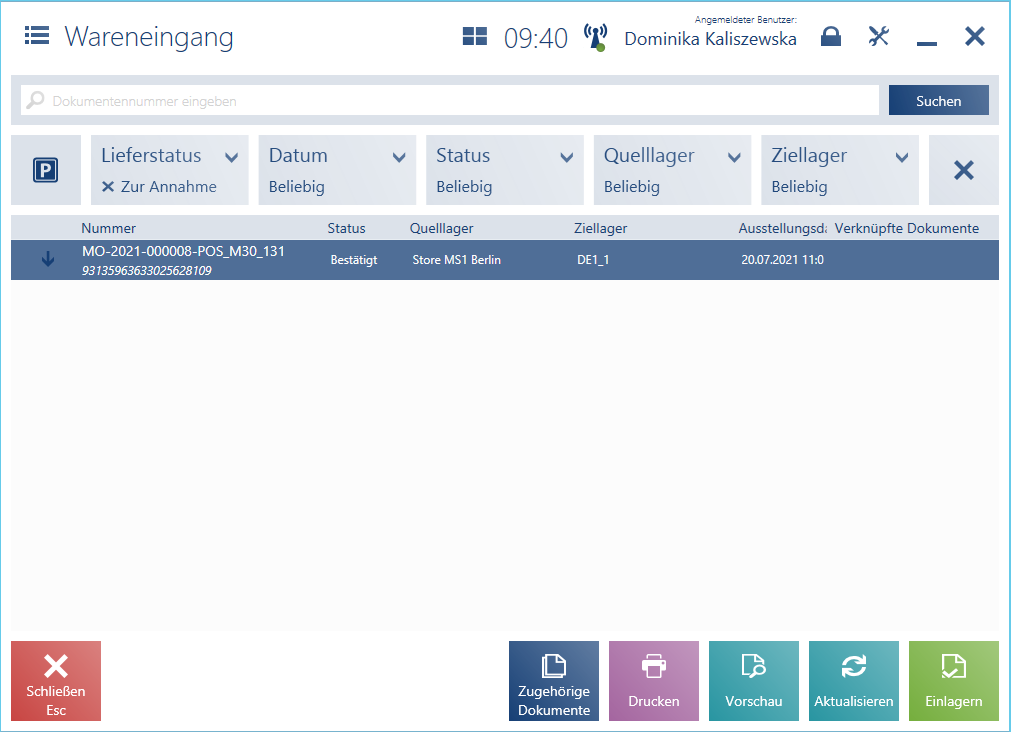Sort by Quelllager column header

[441, 228]
